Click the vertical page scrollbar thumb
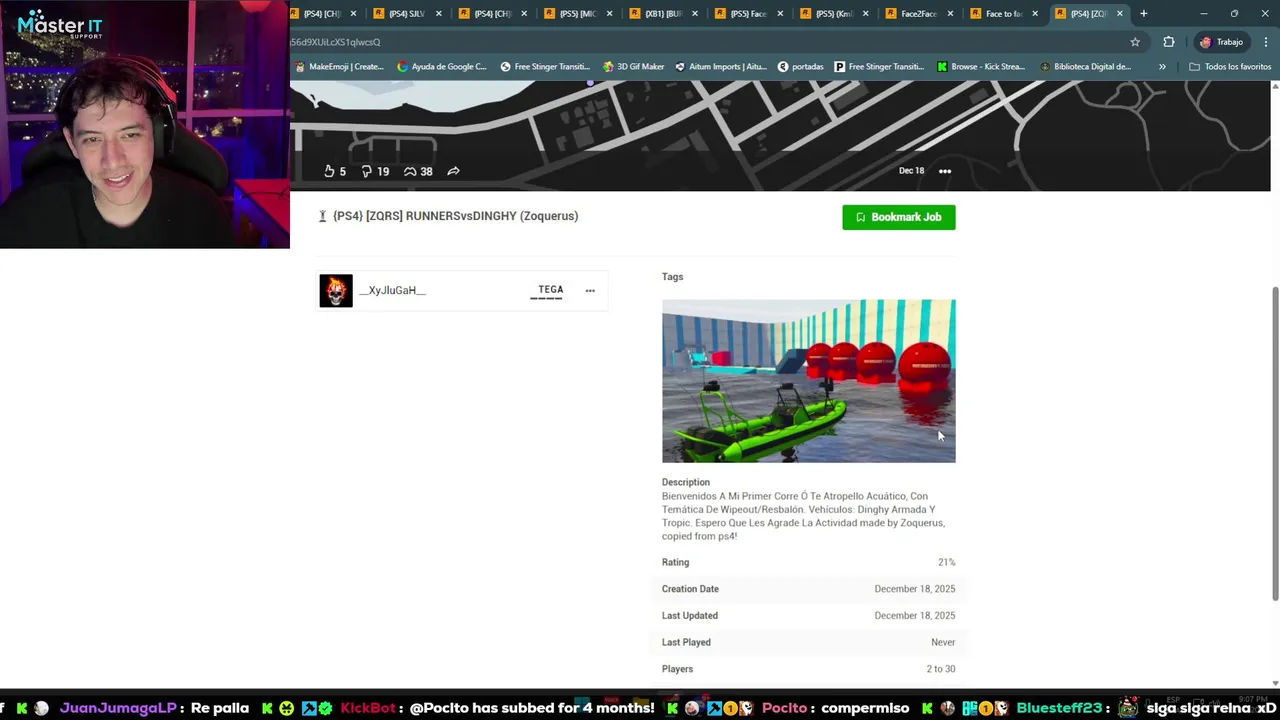 tap(1275, 443)
